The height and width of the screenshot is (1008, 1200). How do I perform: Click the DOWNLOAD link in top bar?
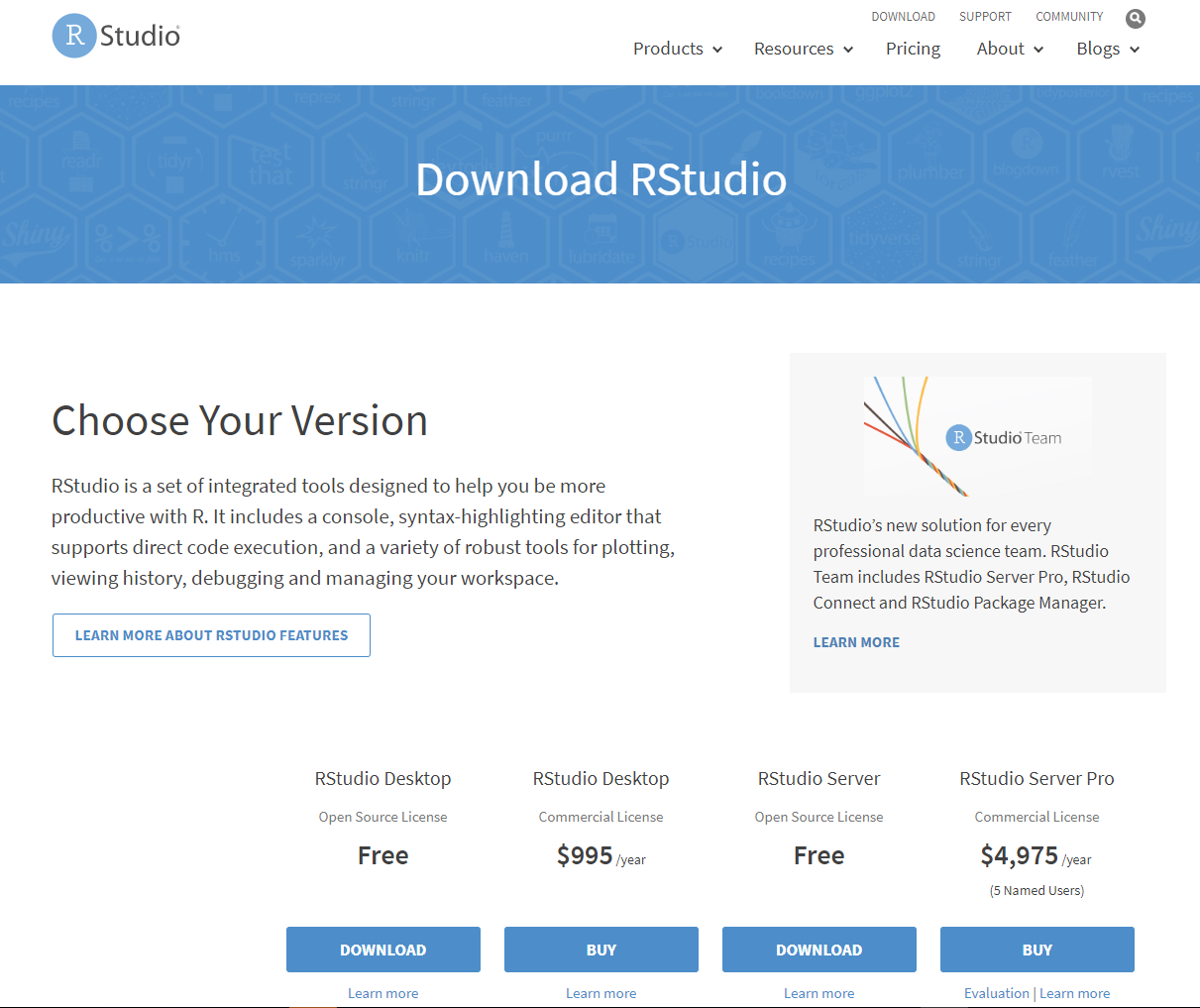903,17
